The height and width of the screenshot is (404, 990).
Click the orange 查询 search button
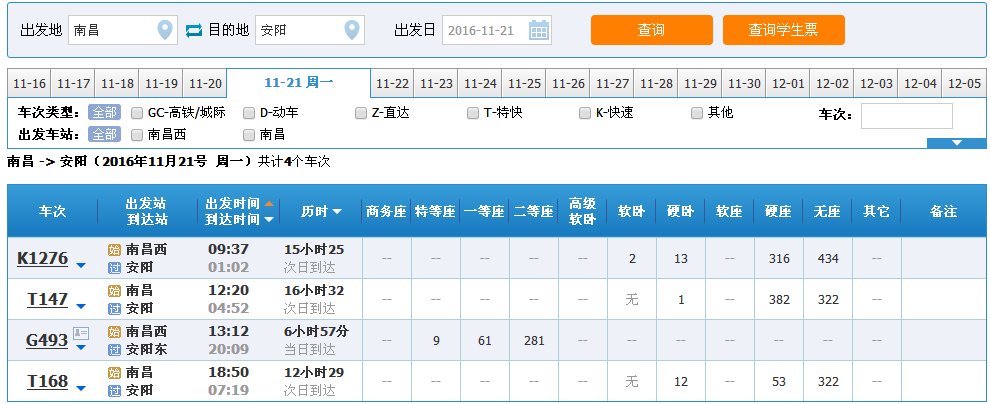point(652,30)
